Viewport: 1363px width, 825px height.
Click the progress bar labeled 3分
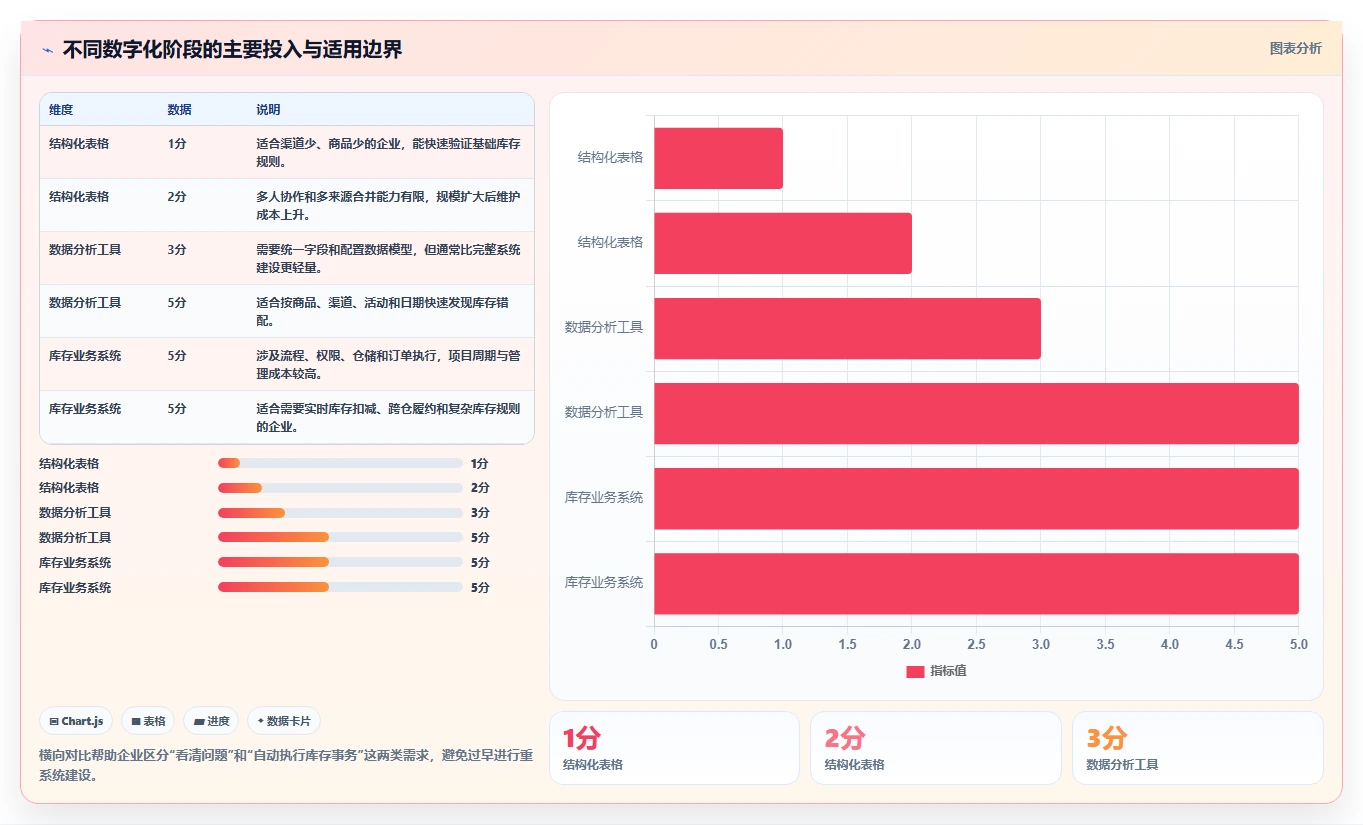[x=340, y=513]
